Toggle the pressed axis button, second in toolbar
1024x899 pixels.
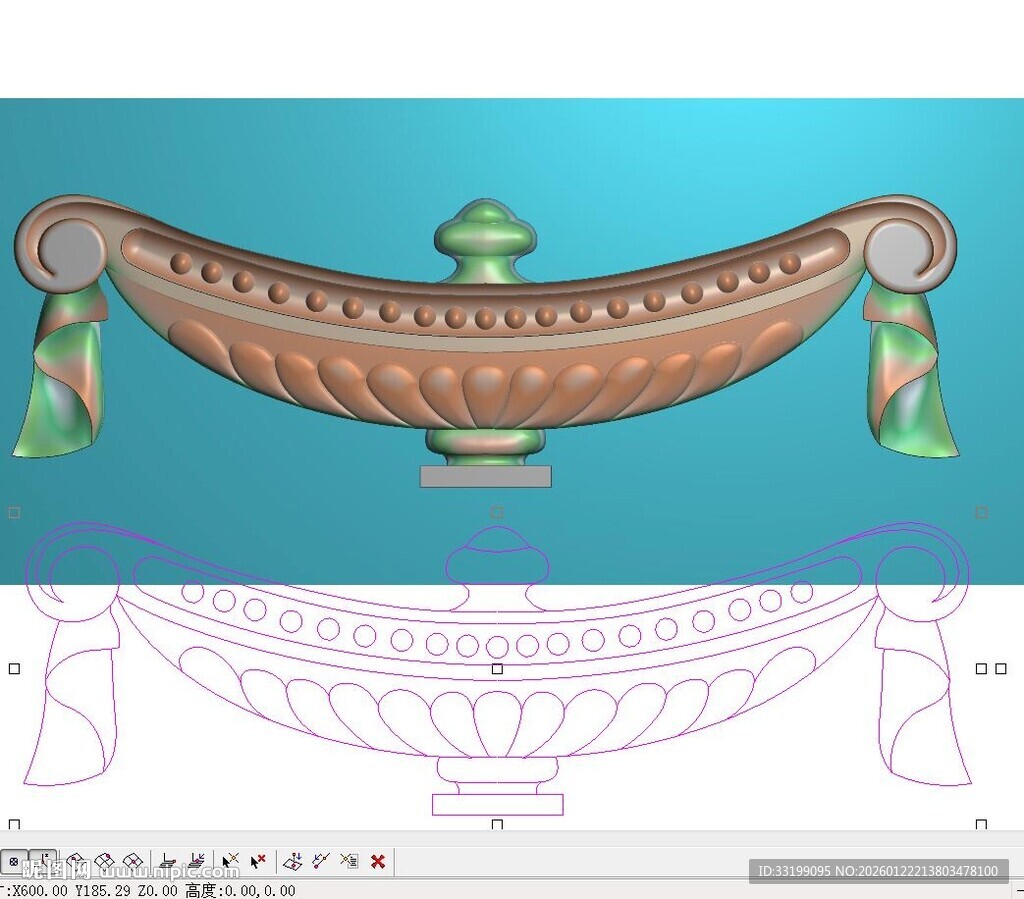pyautogui.click(x=43, y=861)
